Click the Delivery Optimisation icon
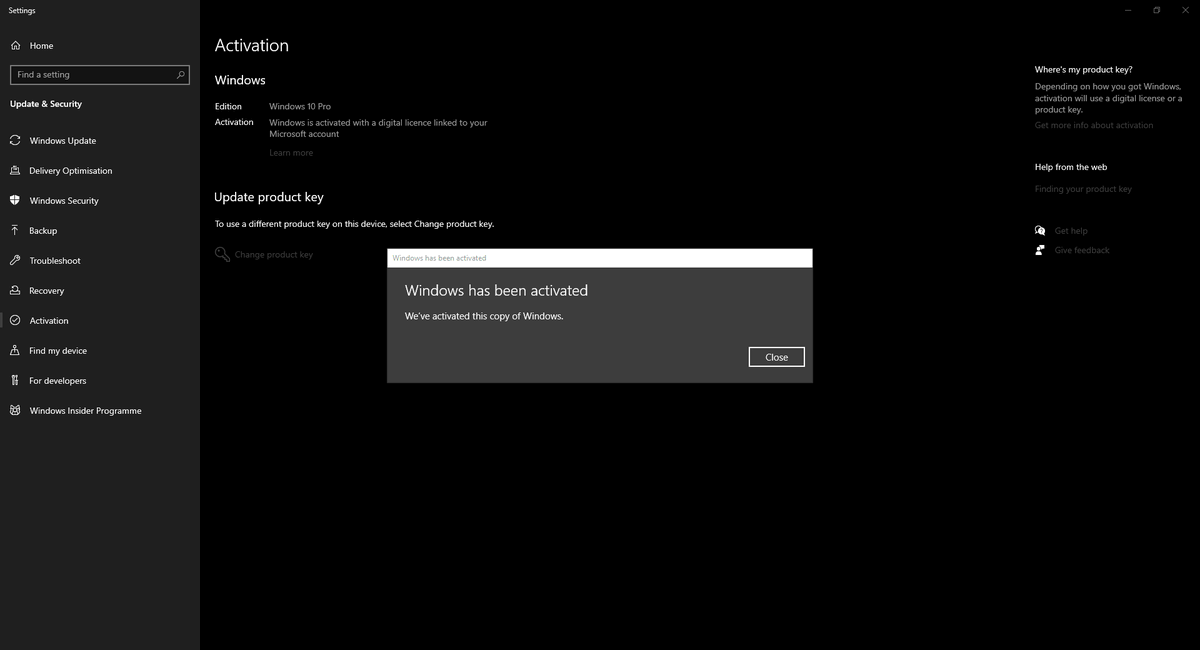 point(15,170)
